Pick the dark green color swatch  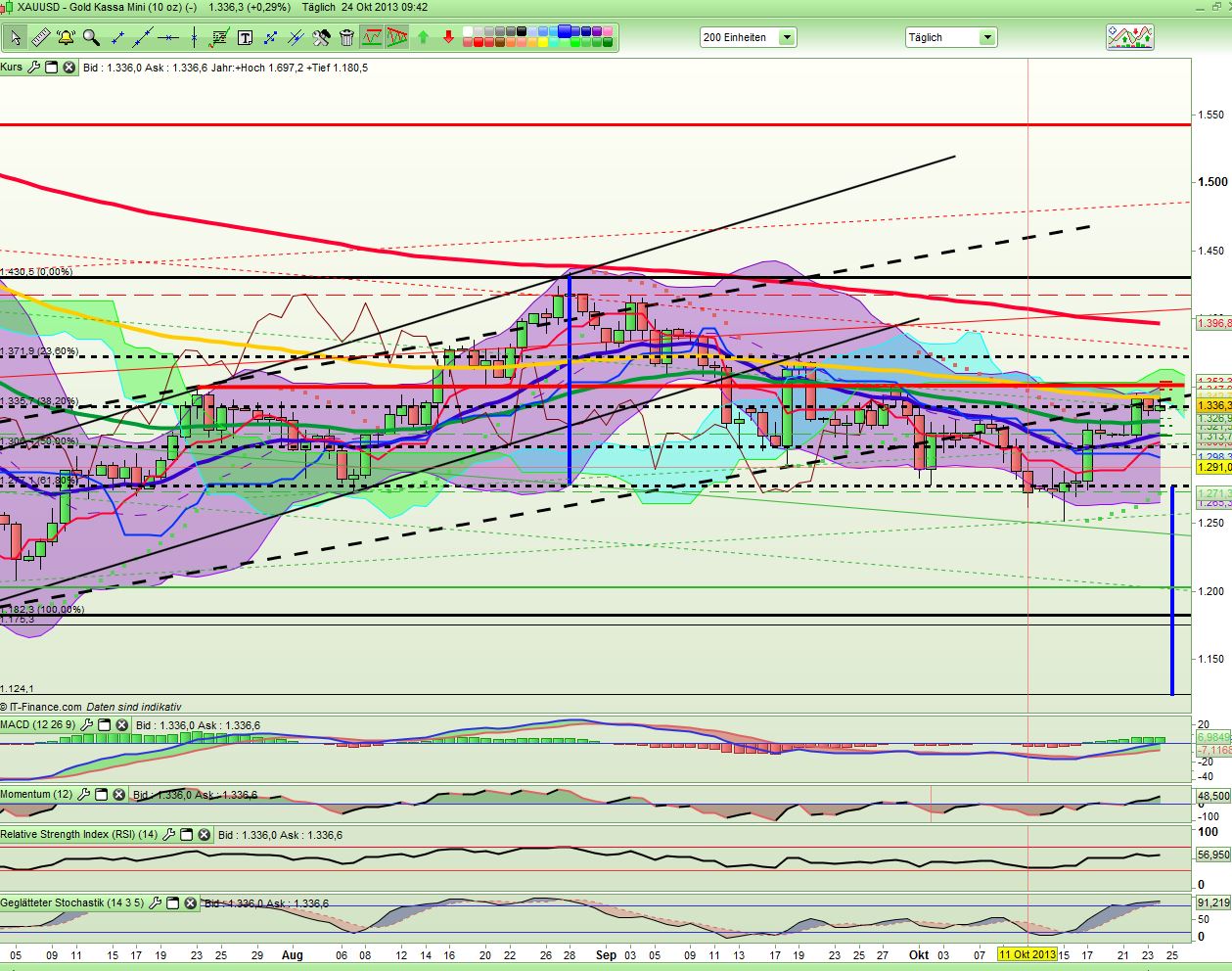[607, 43]
